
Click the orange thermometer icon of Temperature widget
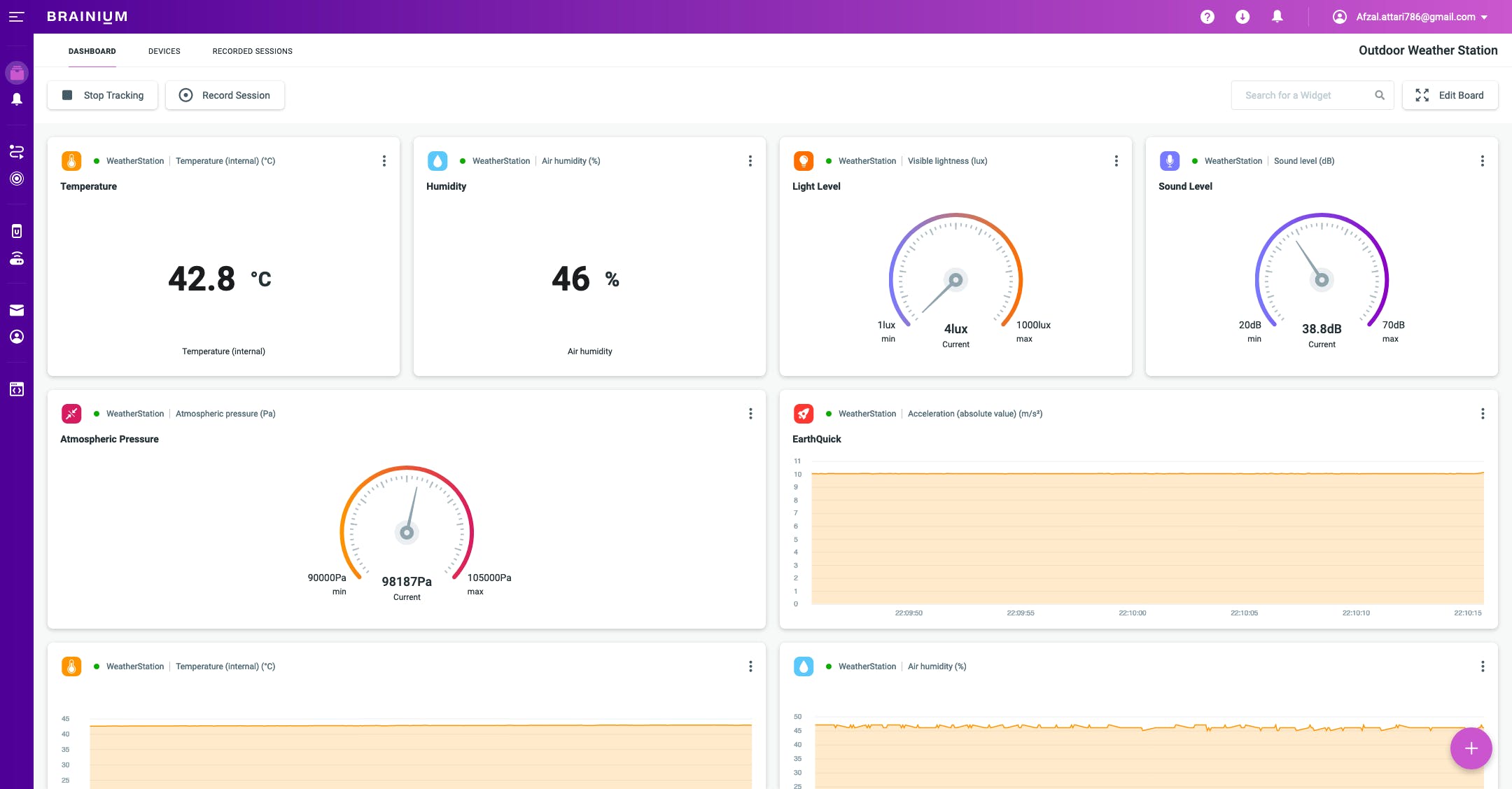(71, 161)
